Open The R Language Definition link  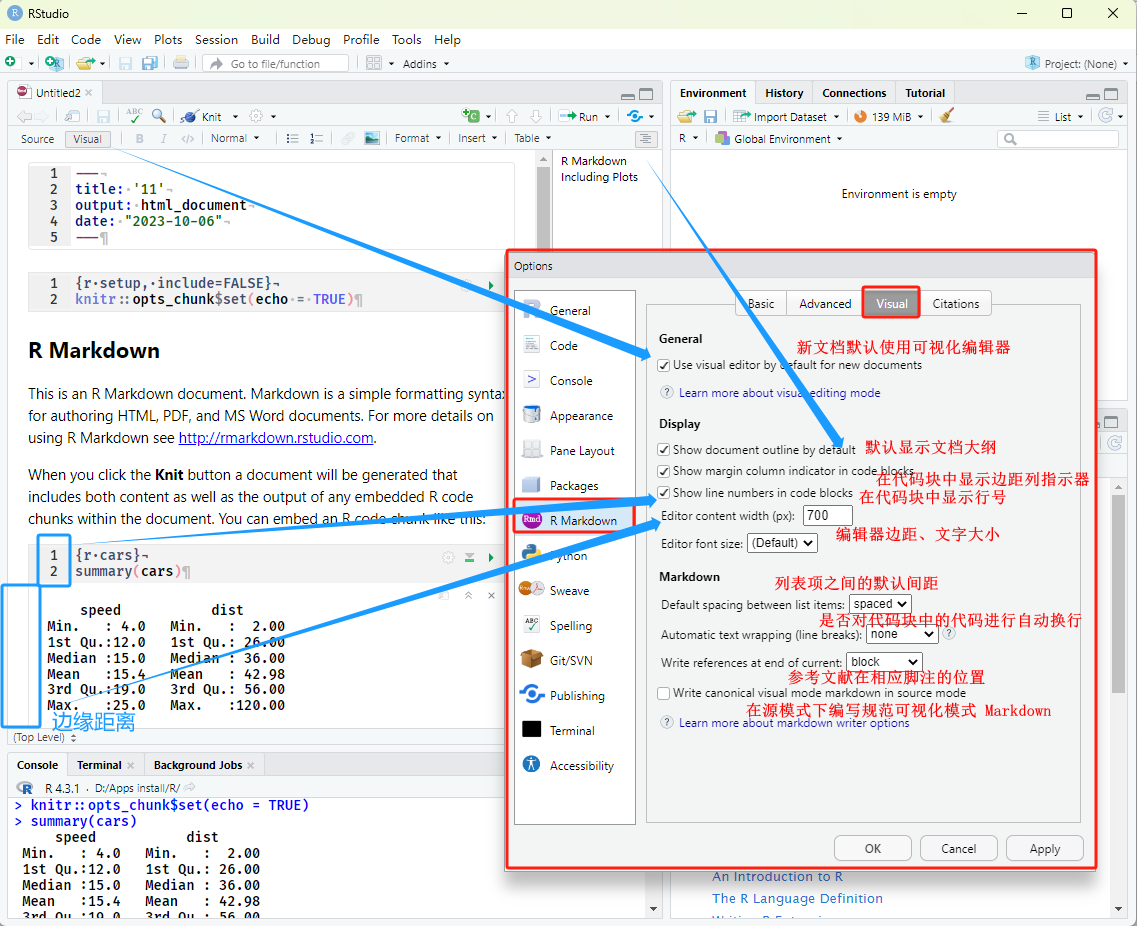797,898
